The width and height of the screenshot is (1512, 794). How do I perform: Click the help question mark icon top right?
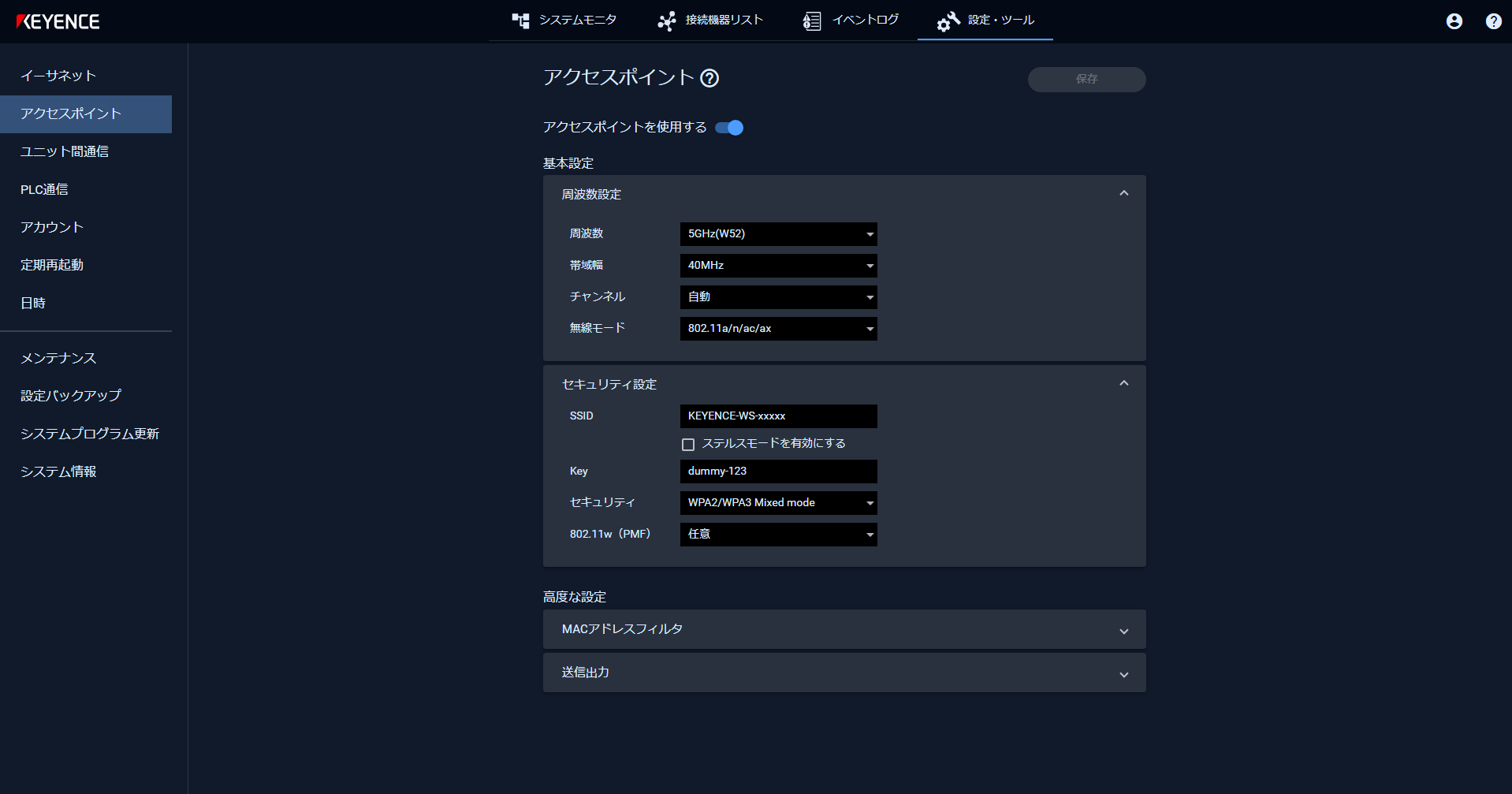click(1492, 21)
